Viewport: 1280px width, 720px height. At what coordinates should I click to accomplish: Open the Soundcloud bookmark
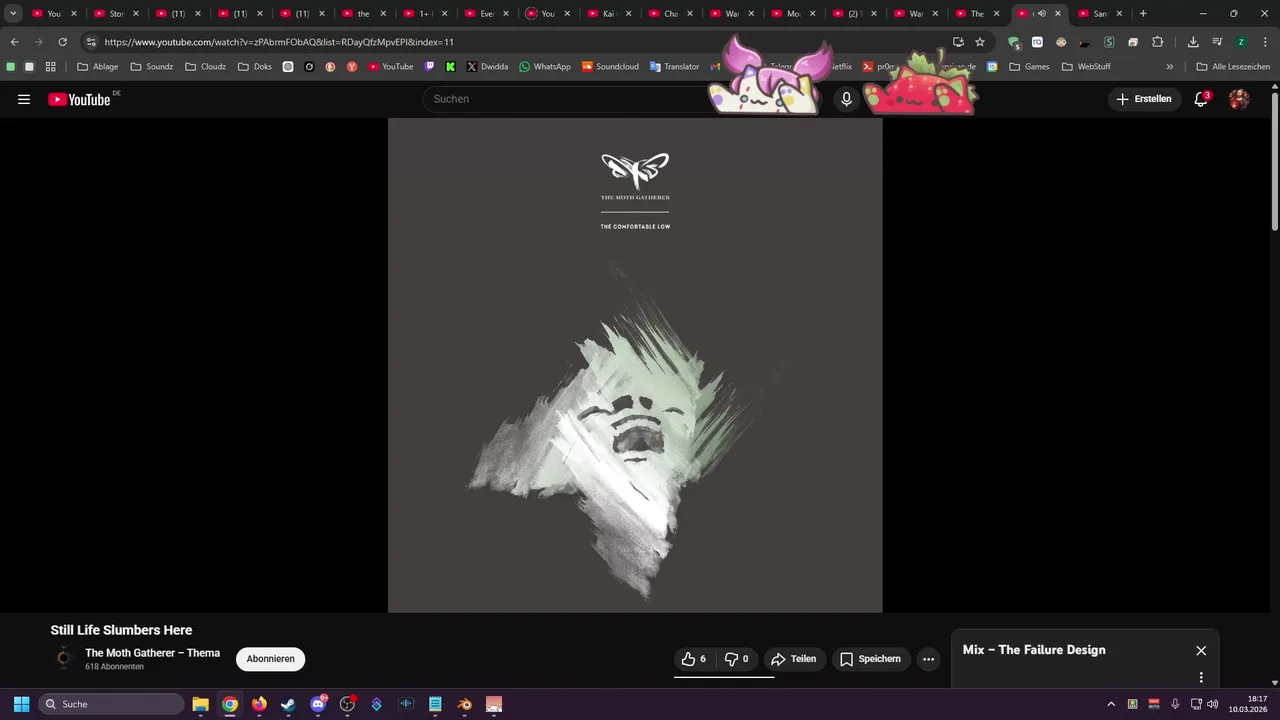(610, 67)
